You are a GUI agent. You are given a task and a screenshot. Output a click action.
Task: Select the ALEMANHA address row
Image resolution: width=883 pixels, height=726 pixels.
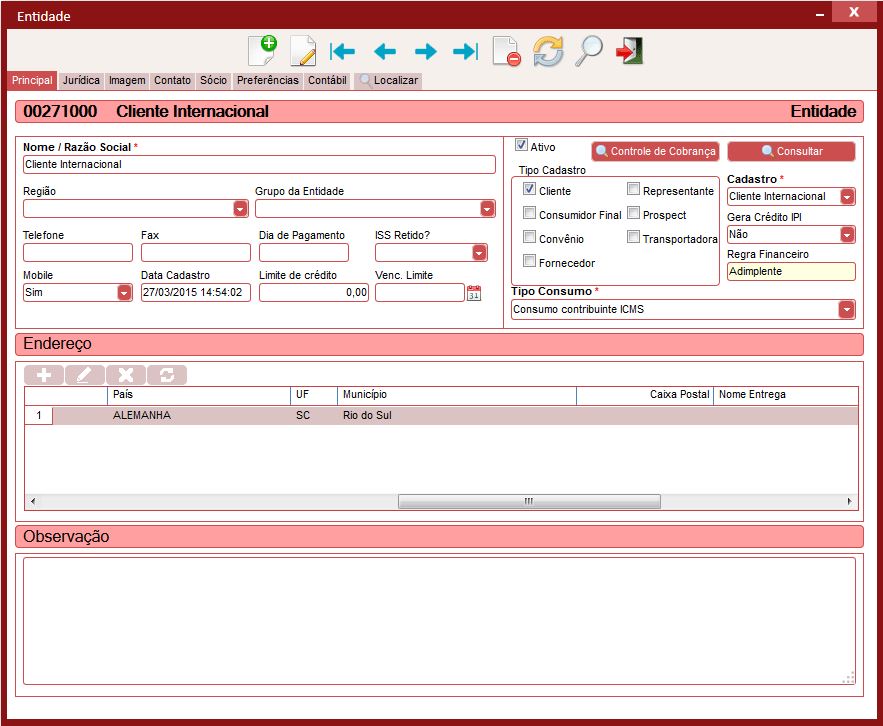tap(442, 416)
